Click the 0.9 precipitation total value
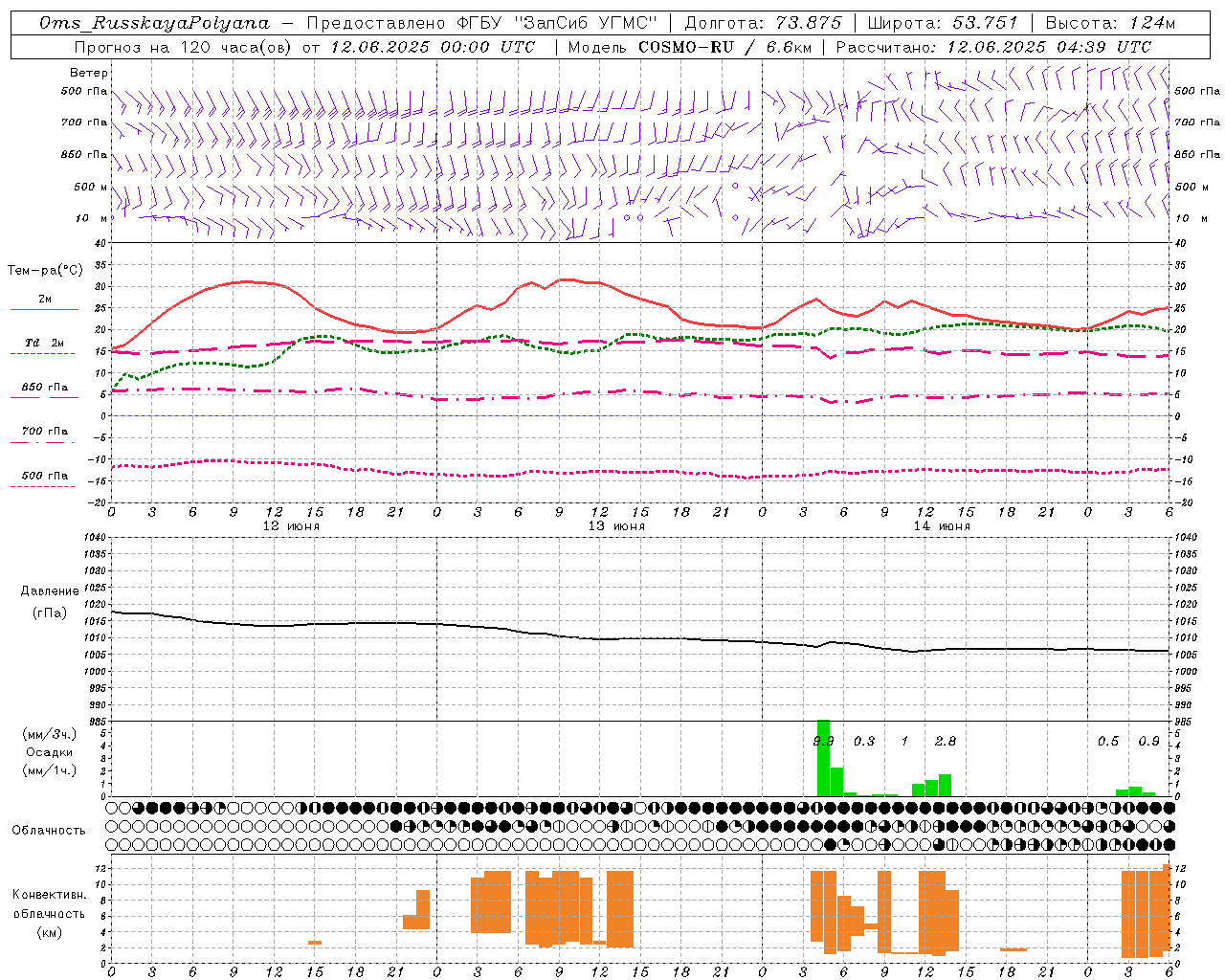The image size is (1225, 980). pyautogui.click(x=1148, y=741)
